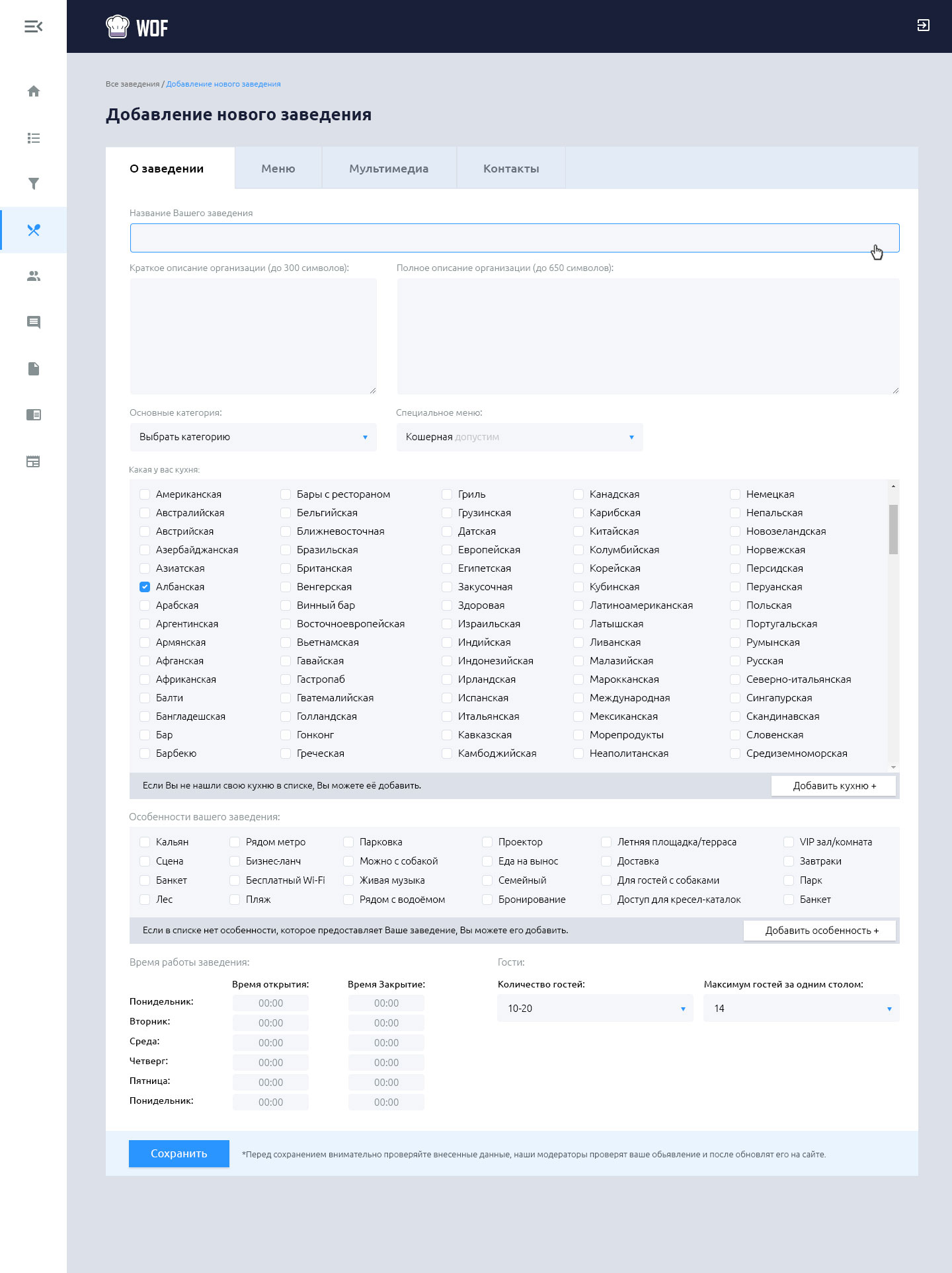Check the Китайская cuisine checkbox

coord(578,531)
